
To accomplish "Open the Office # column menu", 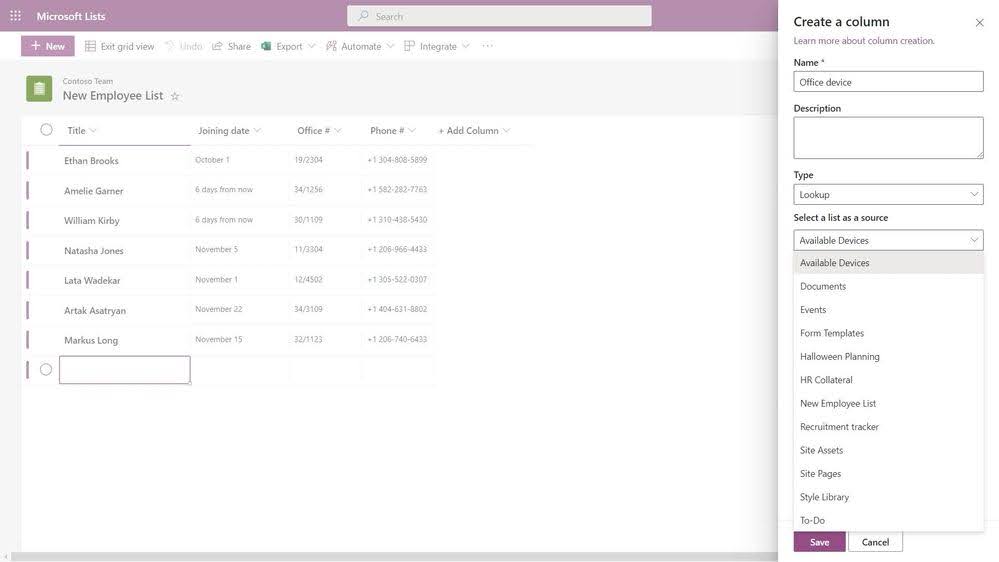I will click(x=319, y=131).
